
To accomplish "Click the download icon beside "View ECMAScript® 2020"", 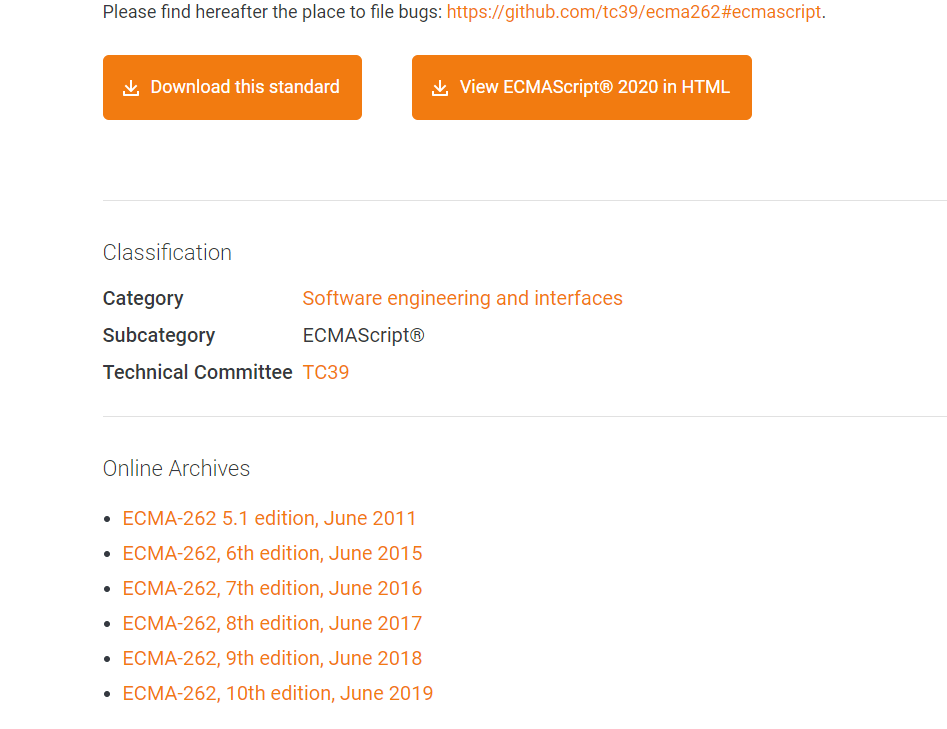I will (440, 88).
